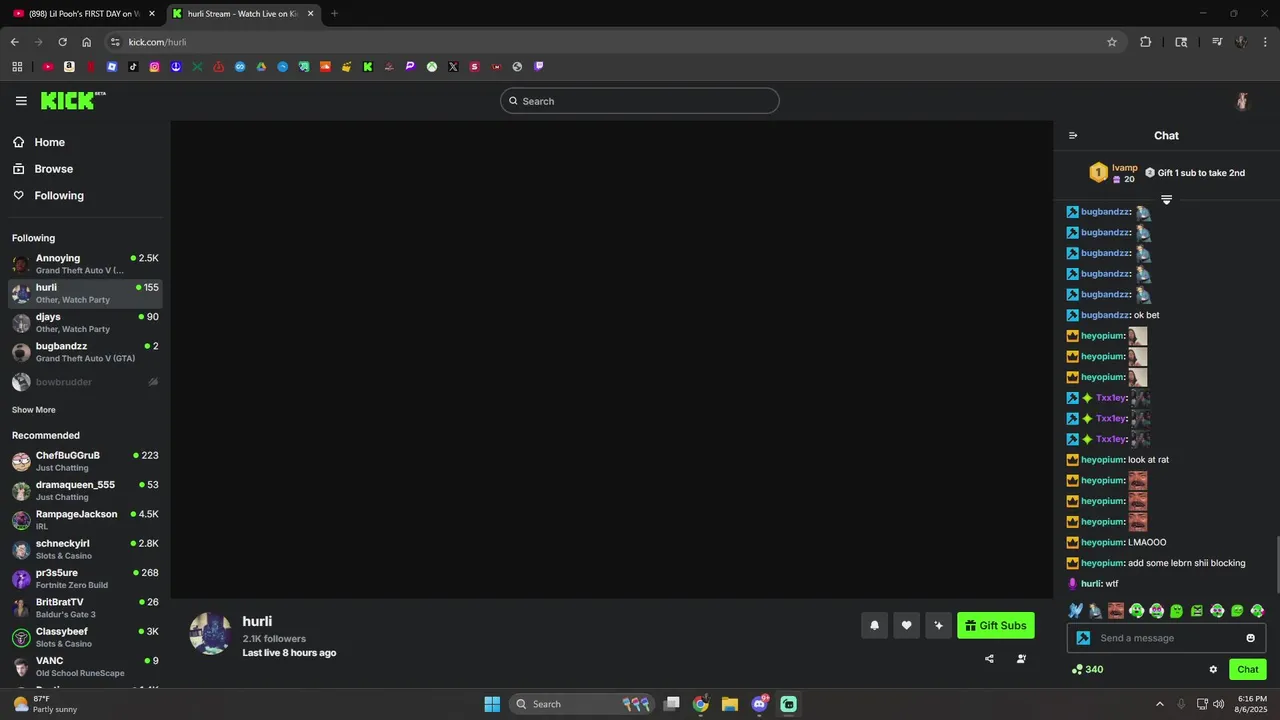Click Gift 1 sub to take 2nd
Viewport: 1280px width, 720px height.
(1195, 173)
